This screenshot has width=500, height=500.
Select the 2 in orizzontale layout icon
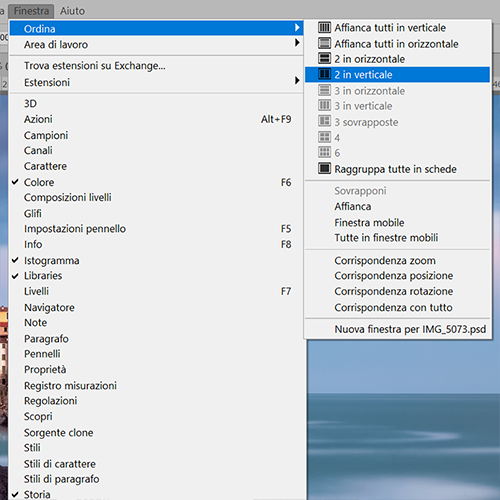[x=324, y=58]
